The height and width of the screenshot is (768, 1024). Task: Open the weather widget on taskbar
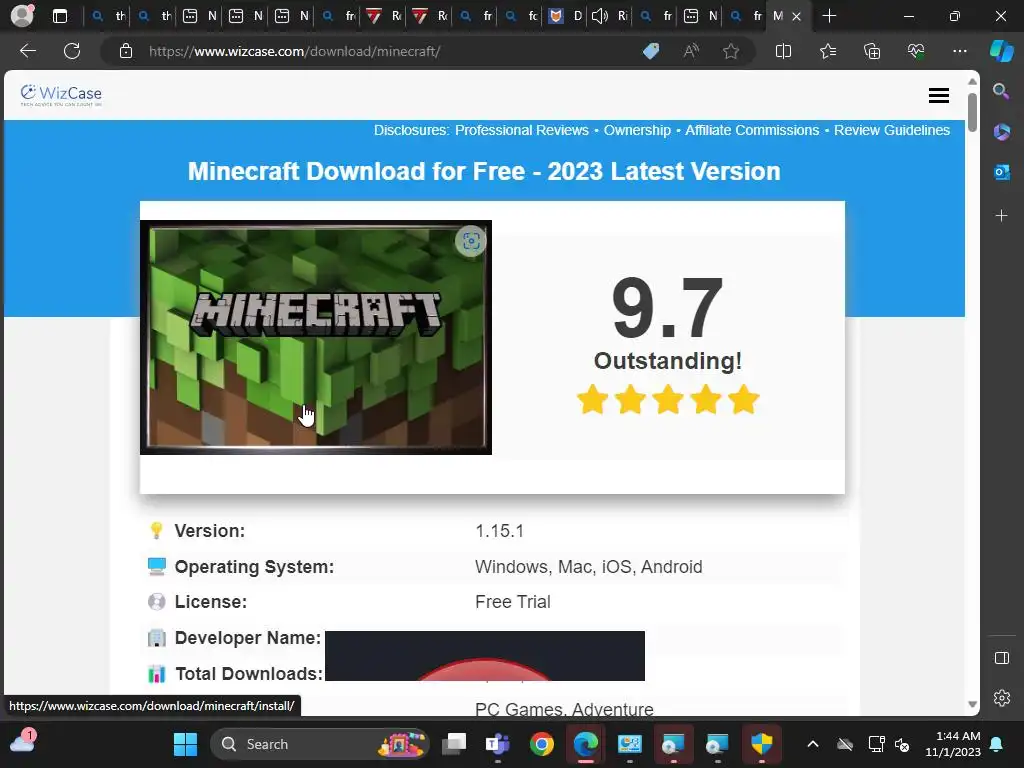pyautogui.click(x=23, y=743)
